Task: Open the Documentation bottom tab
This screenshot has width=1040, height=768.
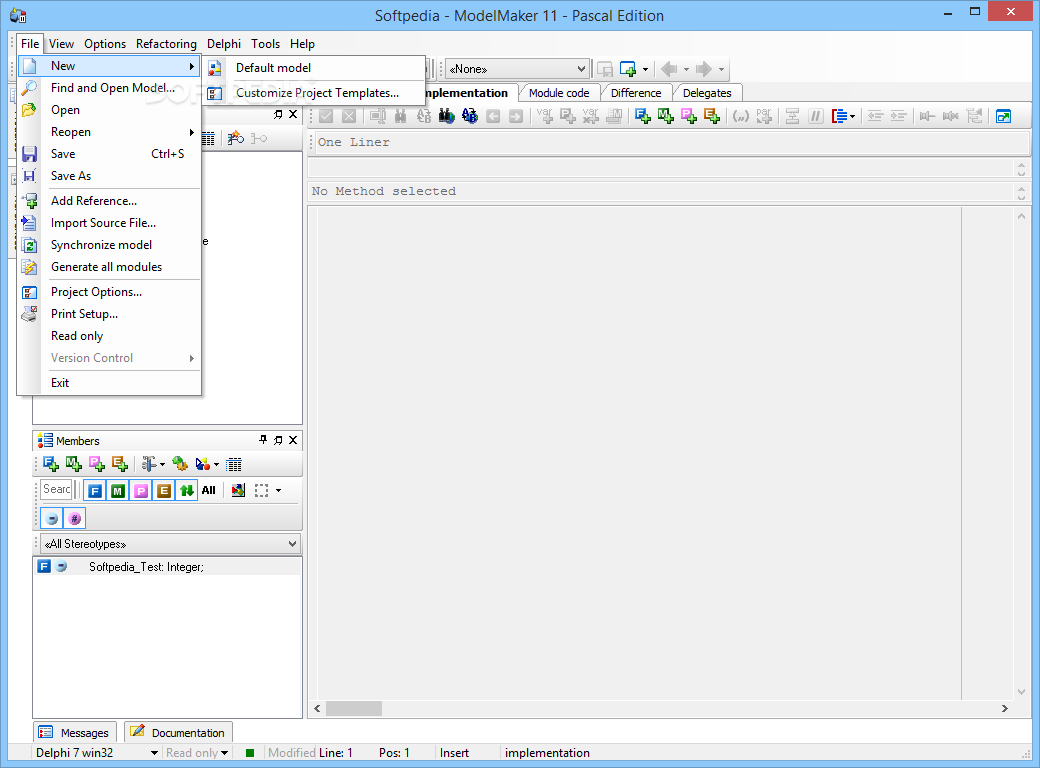Action: (178, 732)
